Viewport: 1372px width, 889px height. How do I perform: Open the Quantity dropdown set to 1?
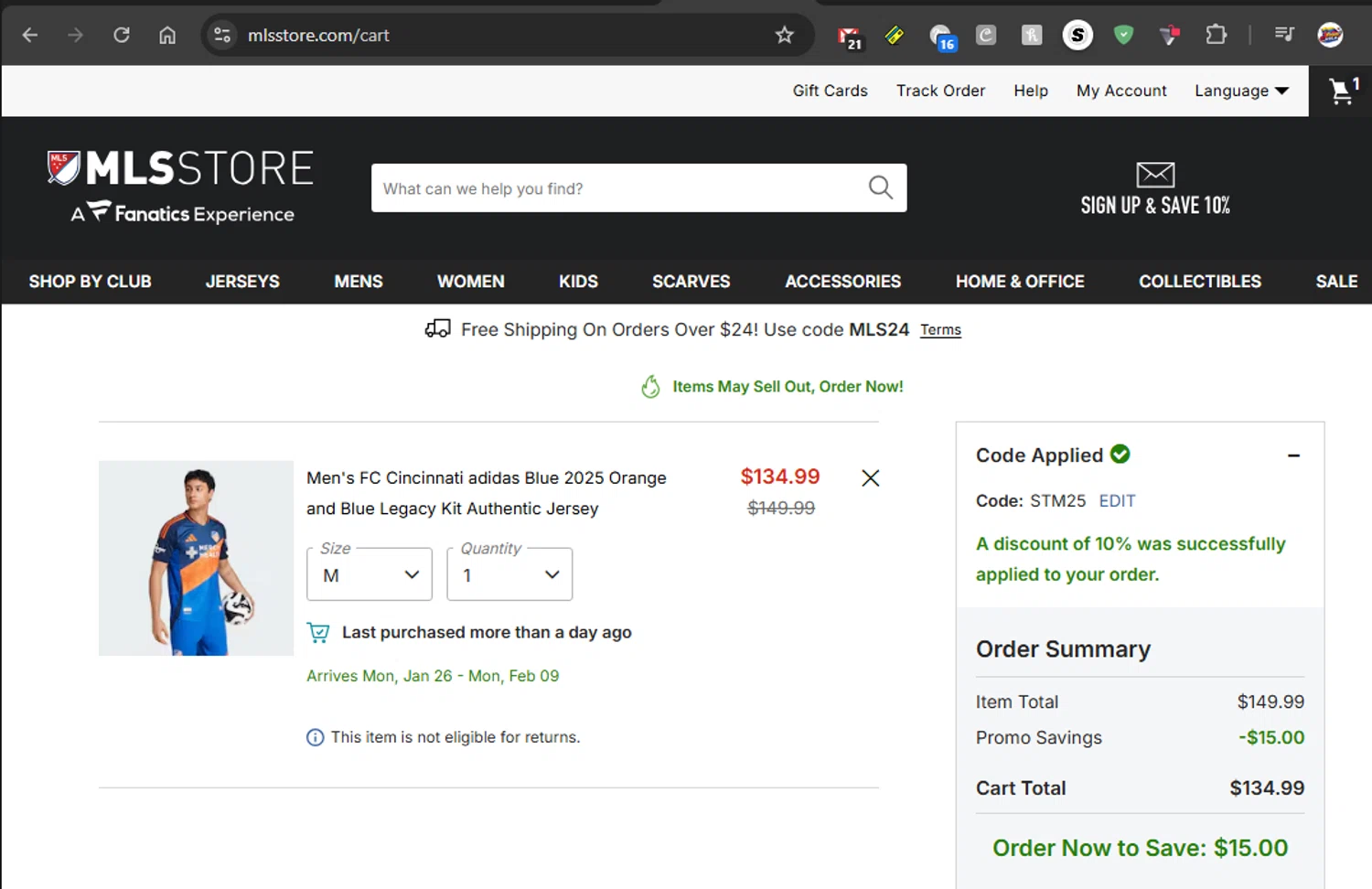509,574
